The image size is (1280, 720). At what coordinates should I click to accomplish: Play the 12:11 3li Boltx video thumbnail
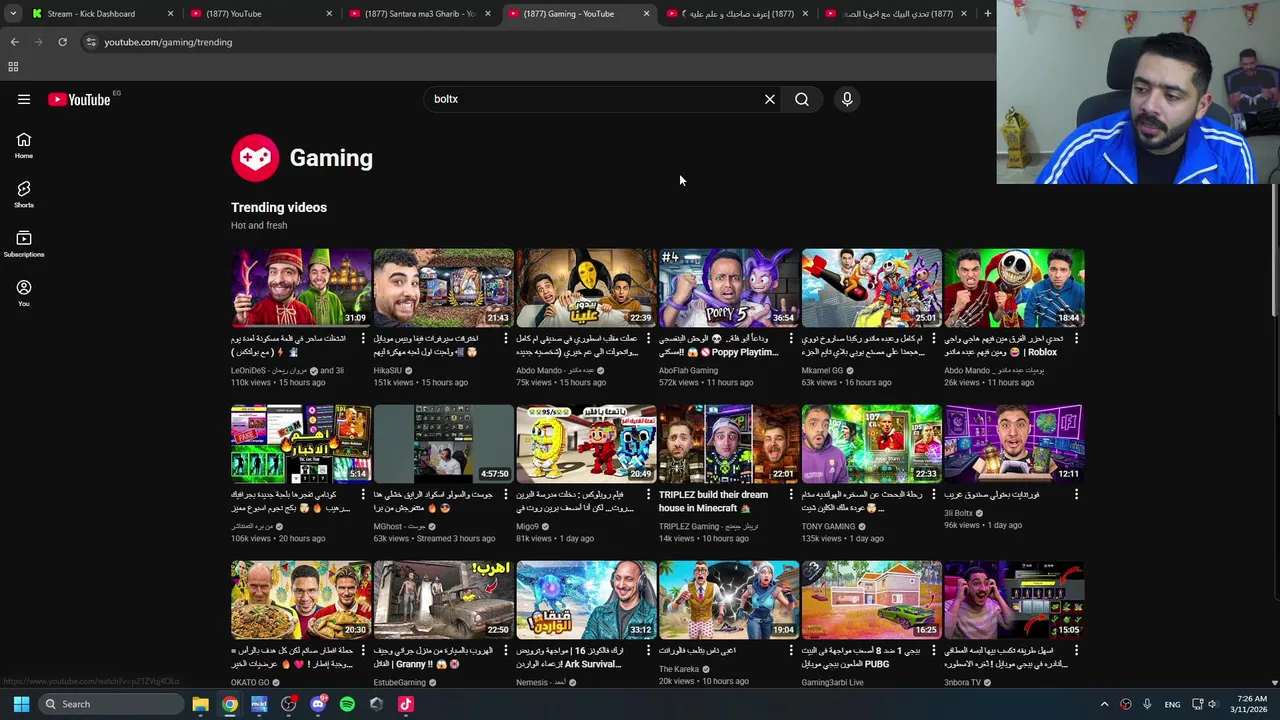point(1014,444)
